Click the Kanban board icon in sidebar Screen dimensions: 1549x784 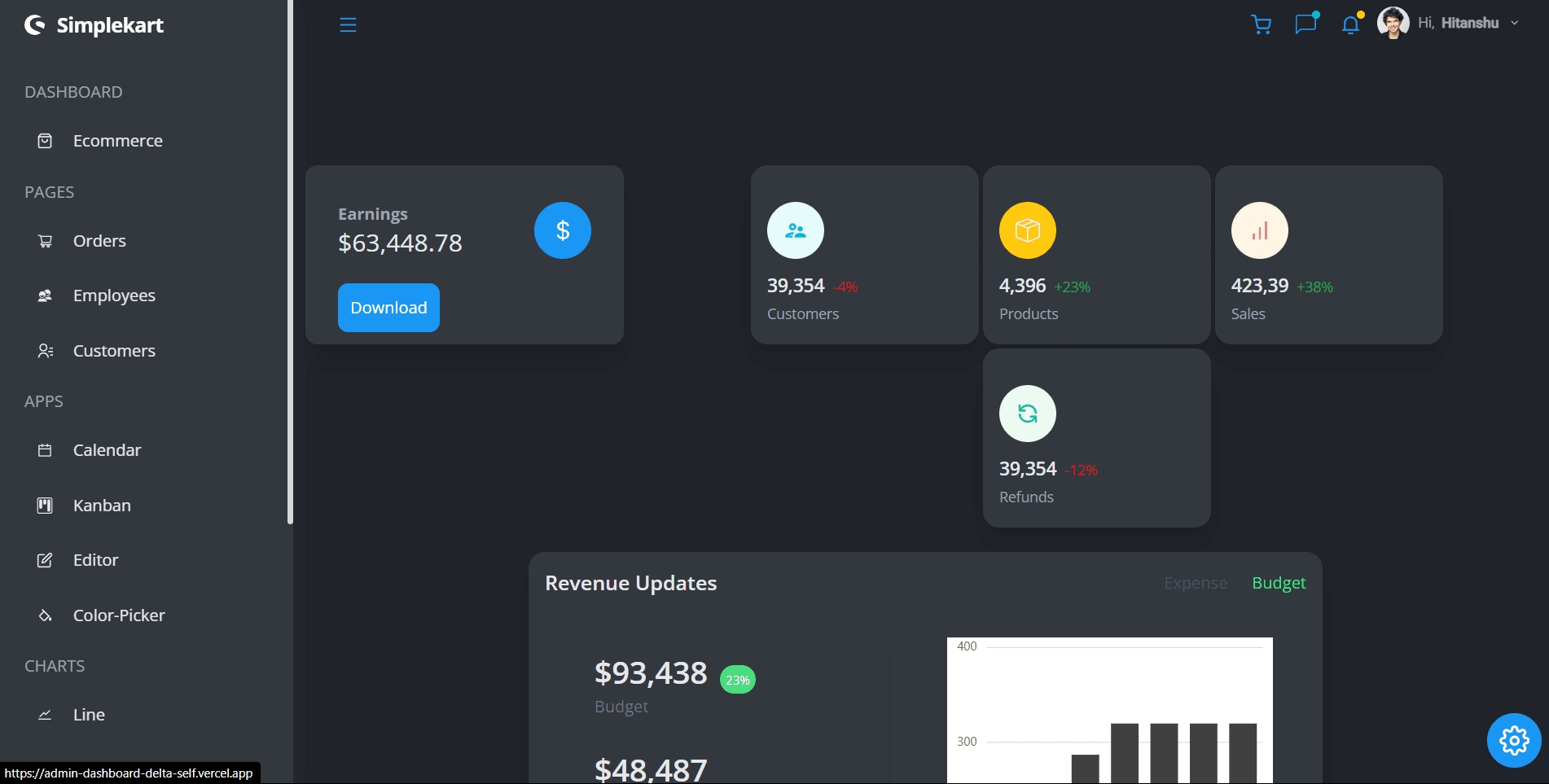tap(45, 506)
